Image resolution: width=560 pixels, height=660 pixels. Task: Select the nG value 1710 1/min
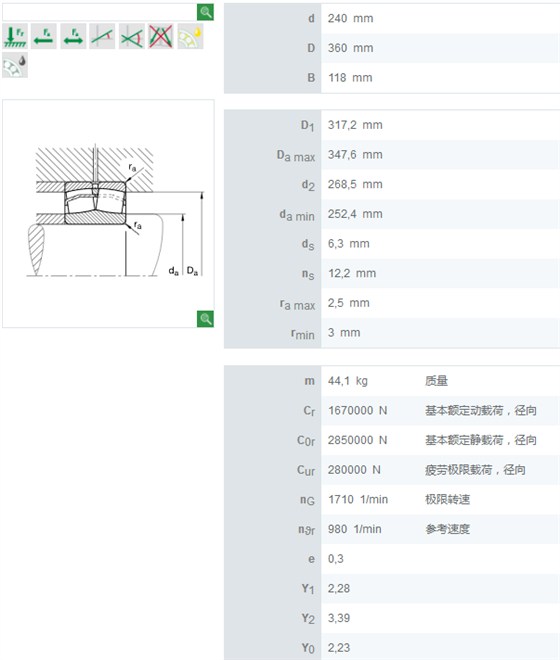click(358, 500)
